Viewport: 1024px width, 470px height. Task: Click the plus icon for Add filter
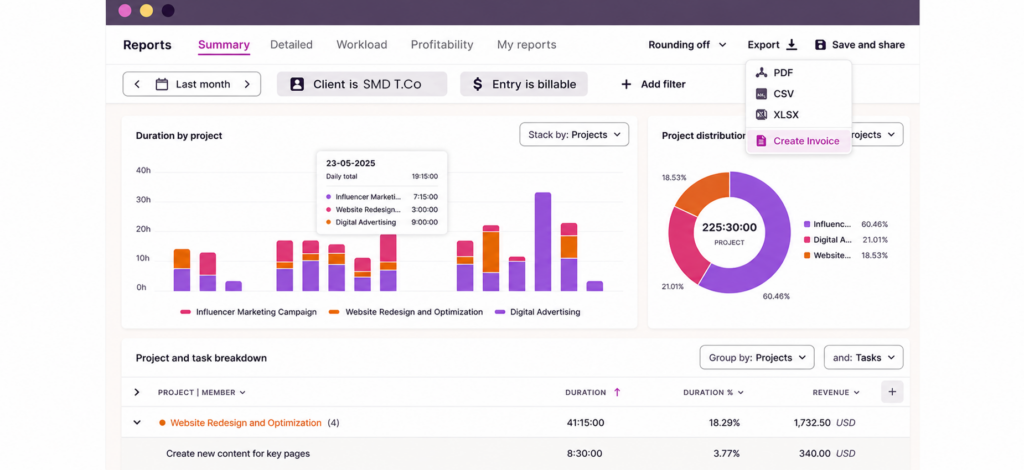click(626, 84)
